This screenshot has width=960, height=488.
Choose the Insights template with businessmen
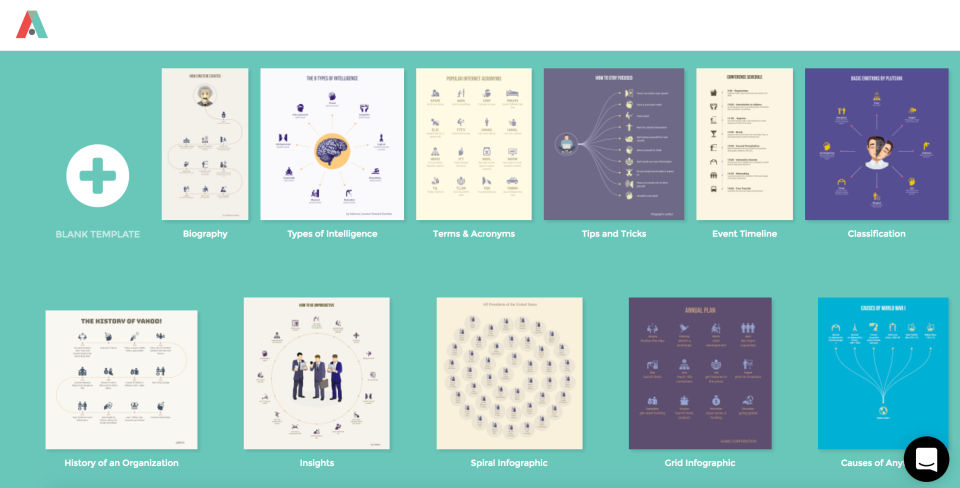coord(317,374)
